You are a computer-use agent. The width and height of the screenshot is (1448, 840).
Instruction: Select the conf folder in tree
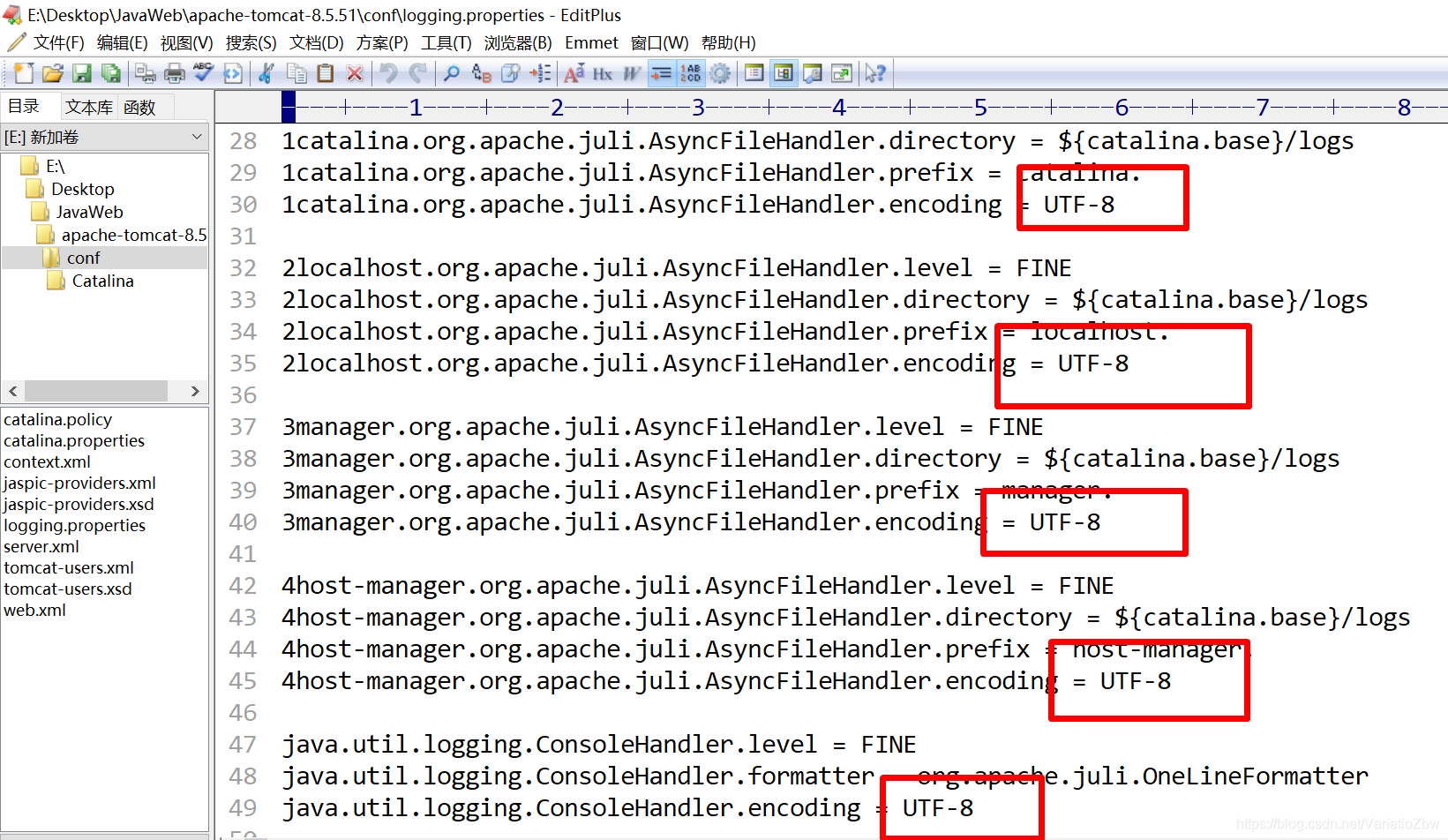[83, 258]
